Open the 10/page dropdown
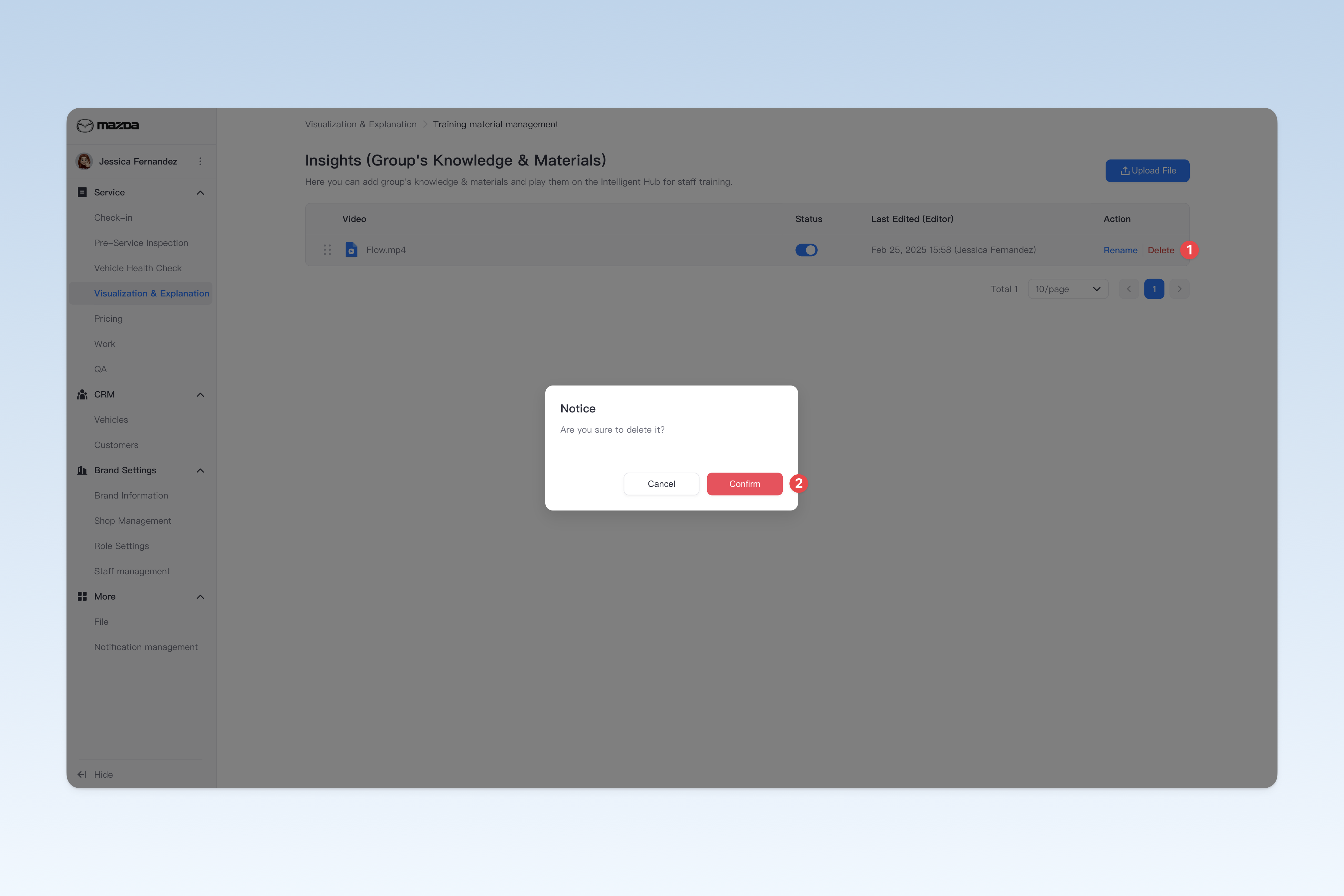This screenshot has height=896, width=1344. pyautogui.click(x=1068, y=289)
